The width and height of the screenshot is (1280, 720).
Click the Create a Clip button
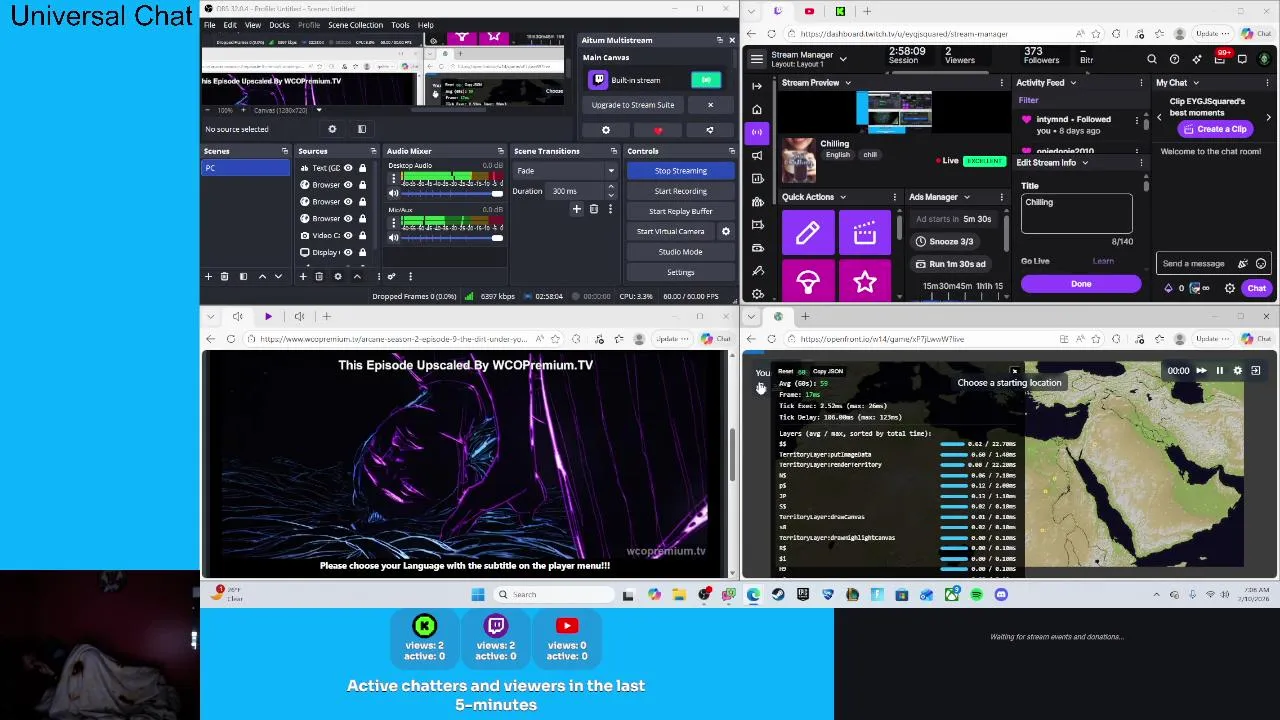1214,129
